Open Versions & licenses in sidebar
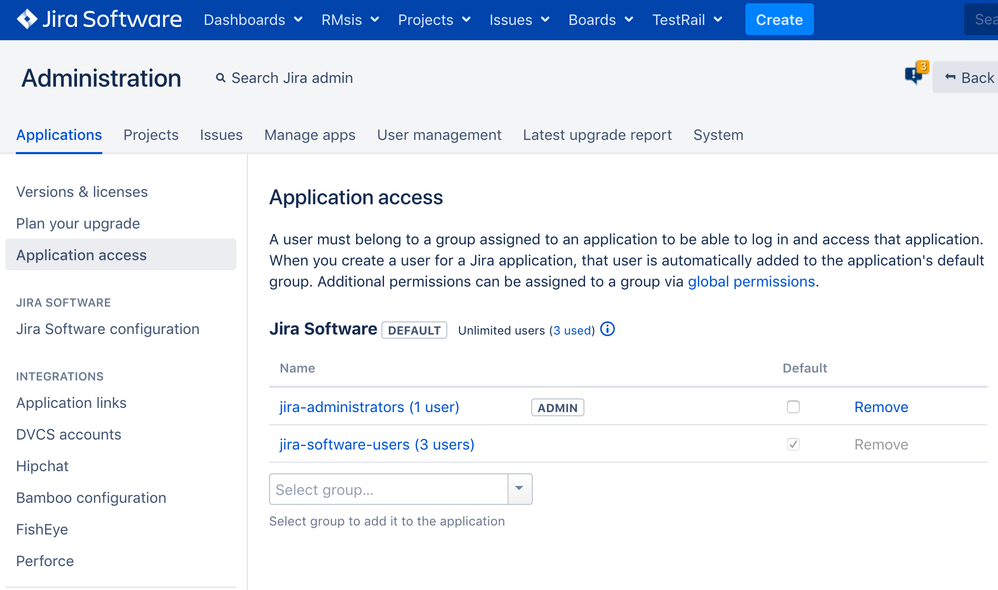 point(81,192)
